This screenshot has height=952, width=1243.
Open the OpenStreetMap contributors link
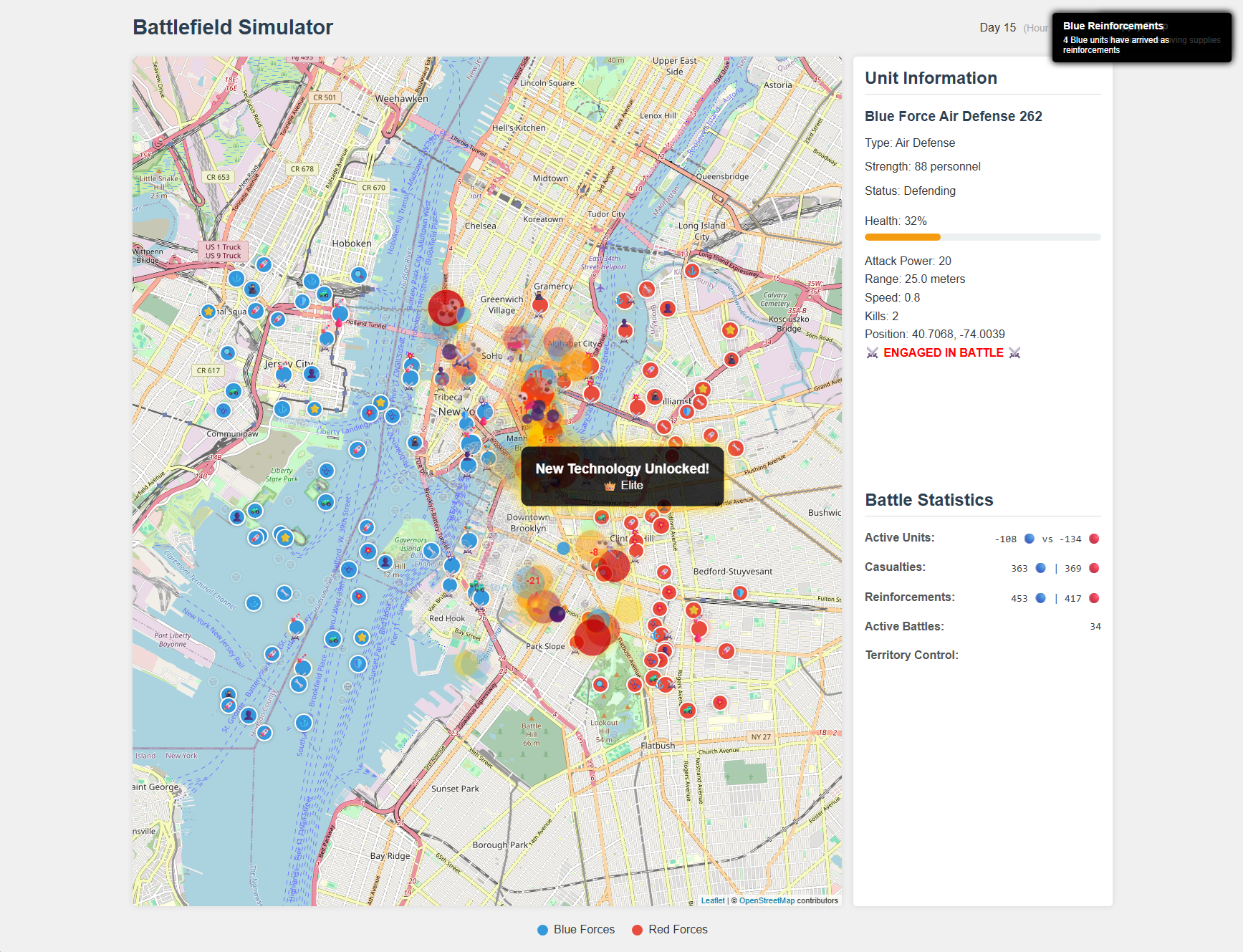coord(767,900)
